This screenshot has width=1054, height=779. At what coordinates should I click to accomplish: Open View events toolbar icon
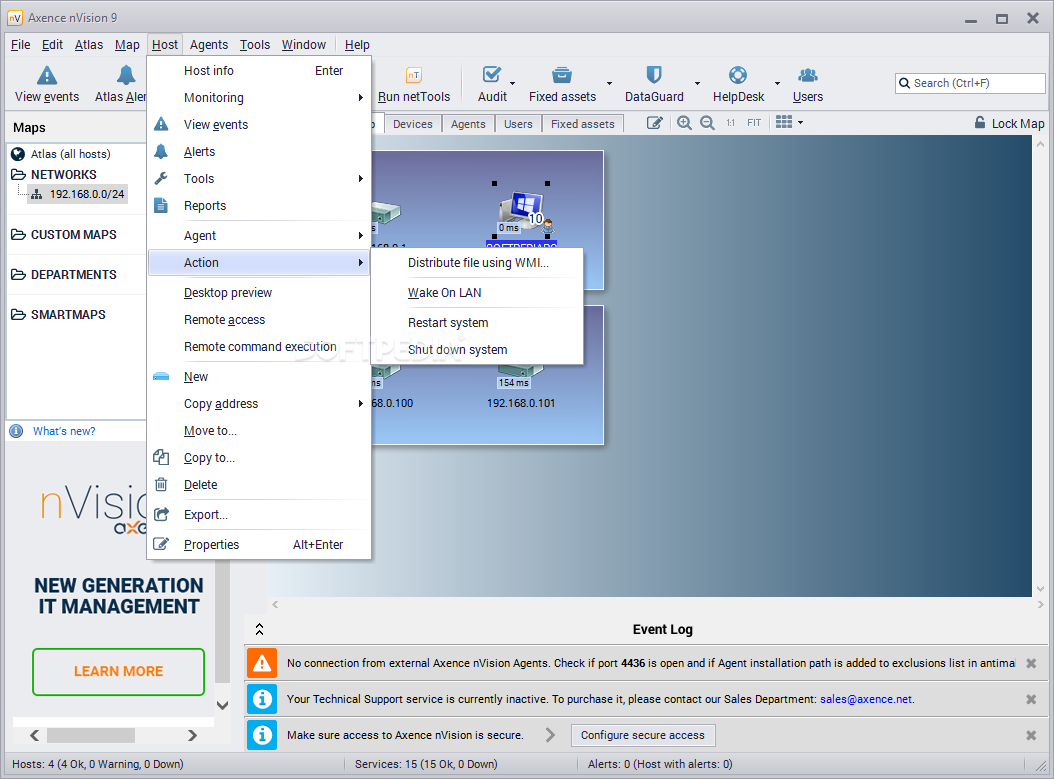click(x=46, y=75)
